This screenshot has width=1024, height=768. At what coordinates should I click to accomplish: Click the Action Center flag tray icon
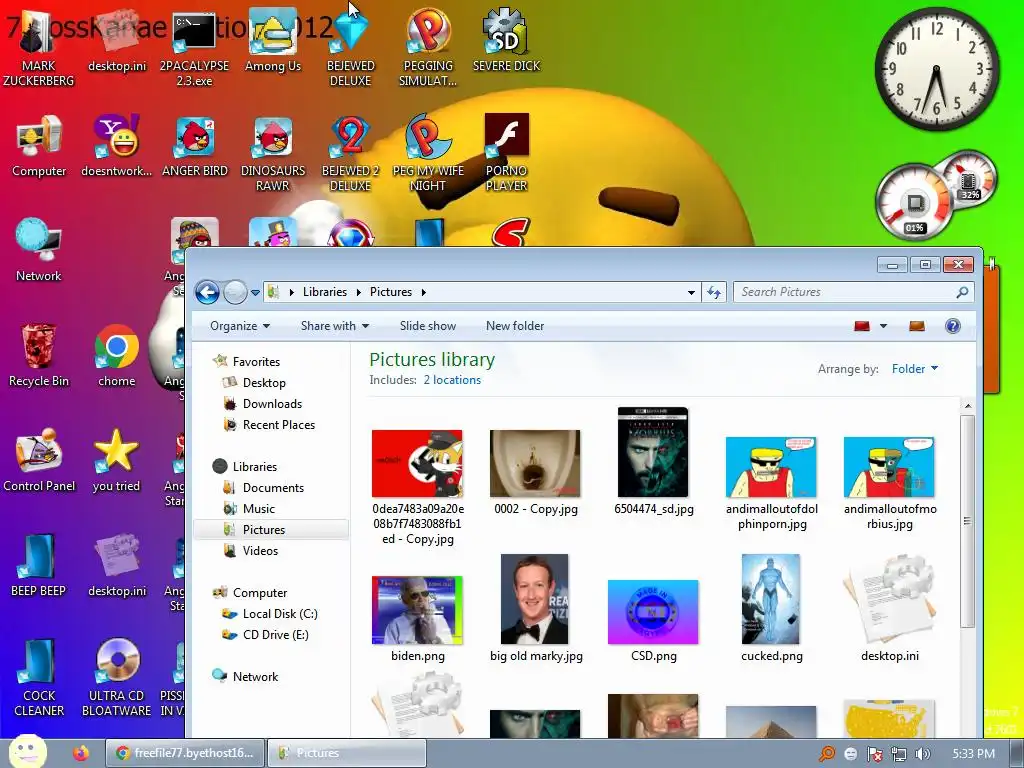click(x=874, y=754)
